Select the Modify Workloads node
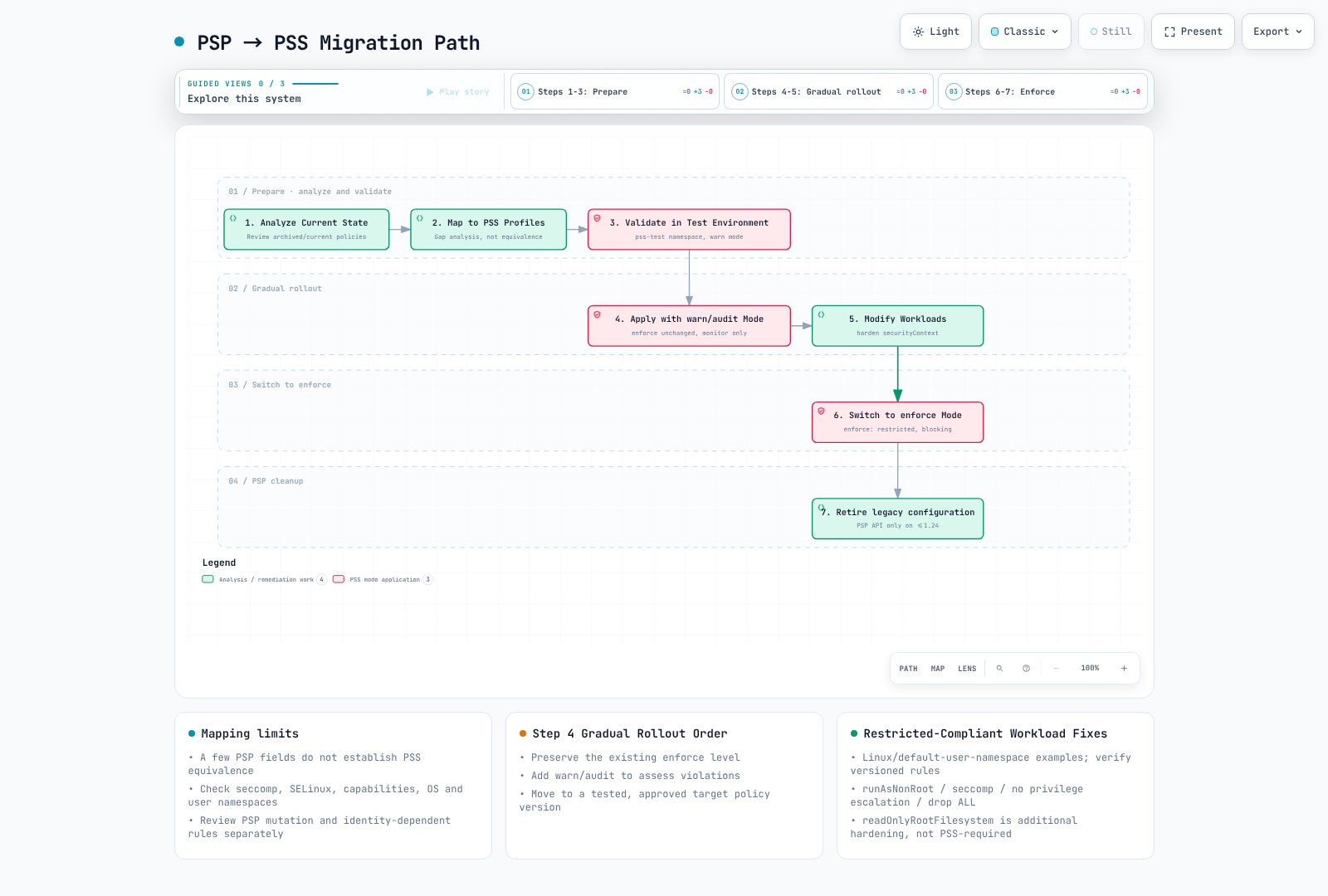The width and height of the screenshot is (1328, 896). point(897,325)
